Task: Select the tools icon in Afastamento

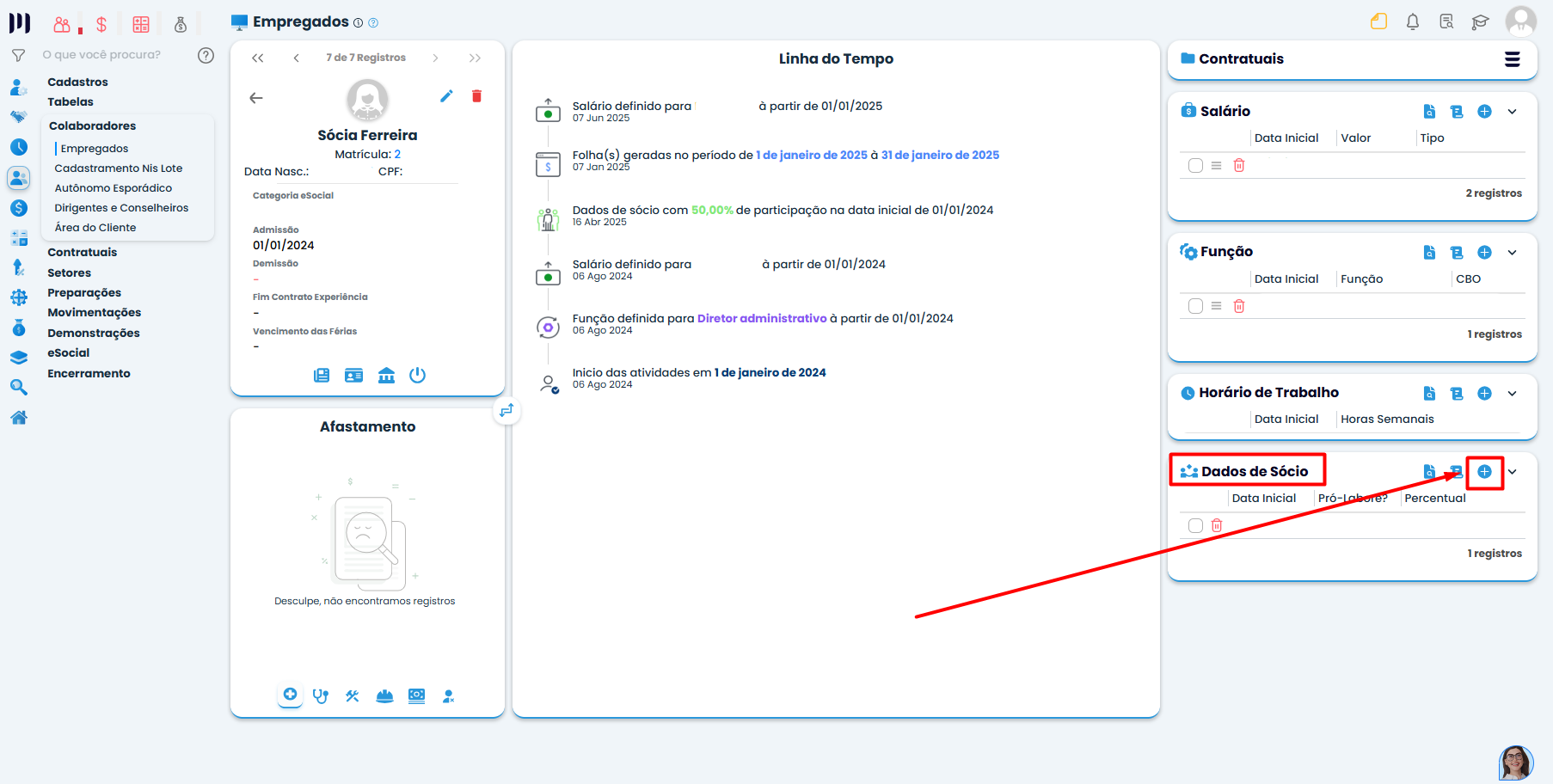Action: click(353, 696)
